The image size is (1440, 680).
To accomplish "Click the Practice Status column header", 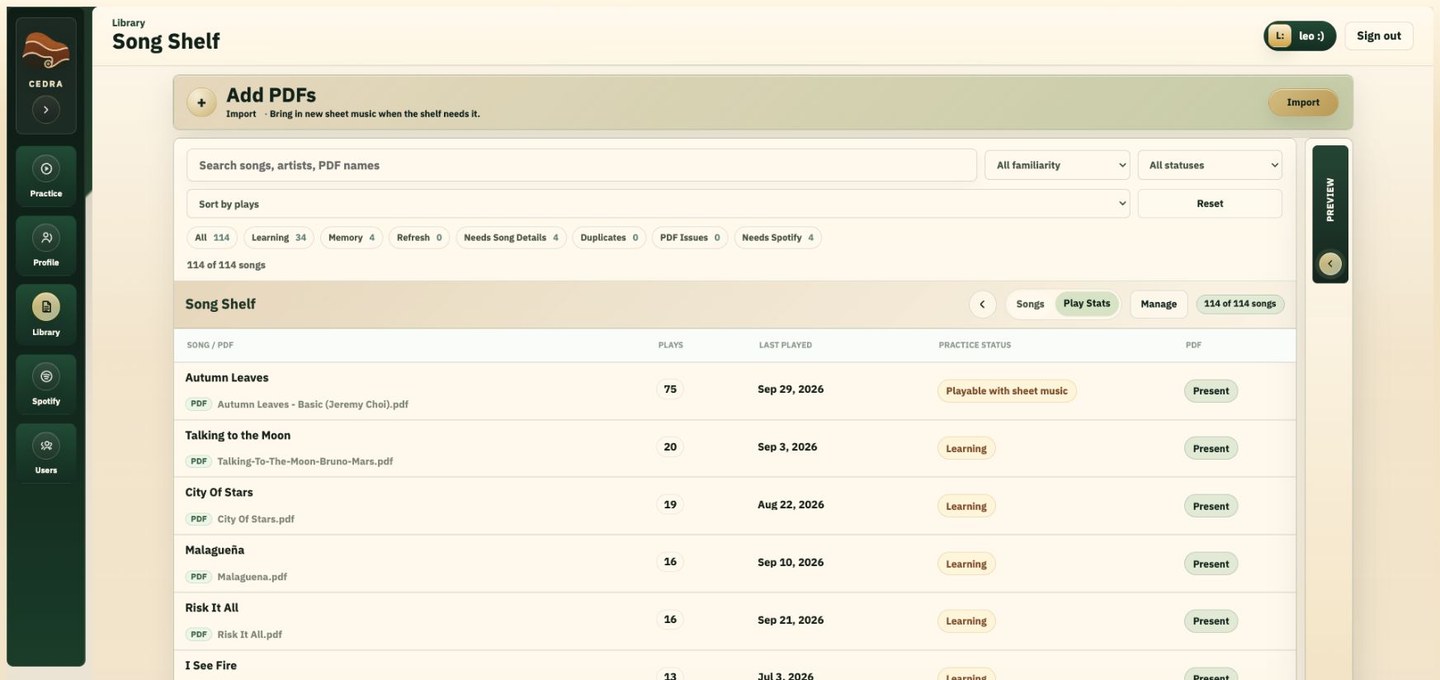I will pos(974,345).
